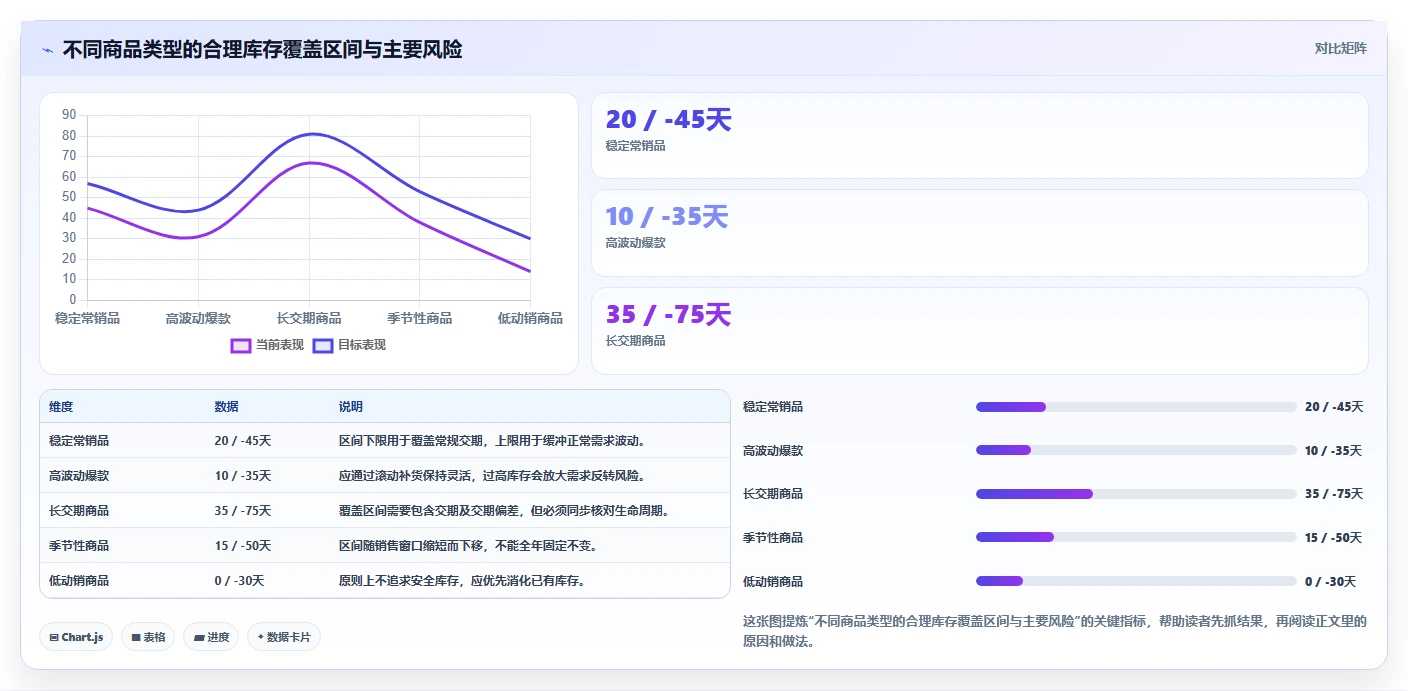1408x691 pixels.
Task: Open the 35 / -75天 data card
Action: point(979,331)
